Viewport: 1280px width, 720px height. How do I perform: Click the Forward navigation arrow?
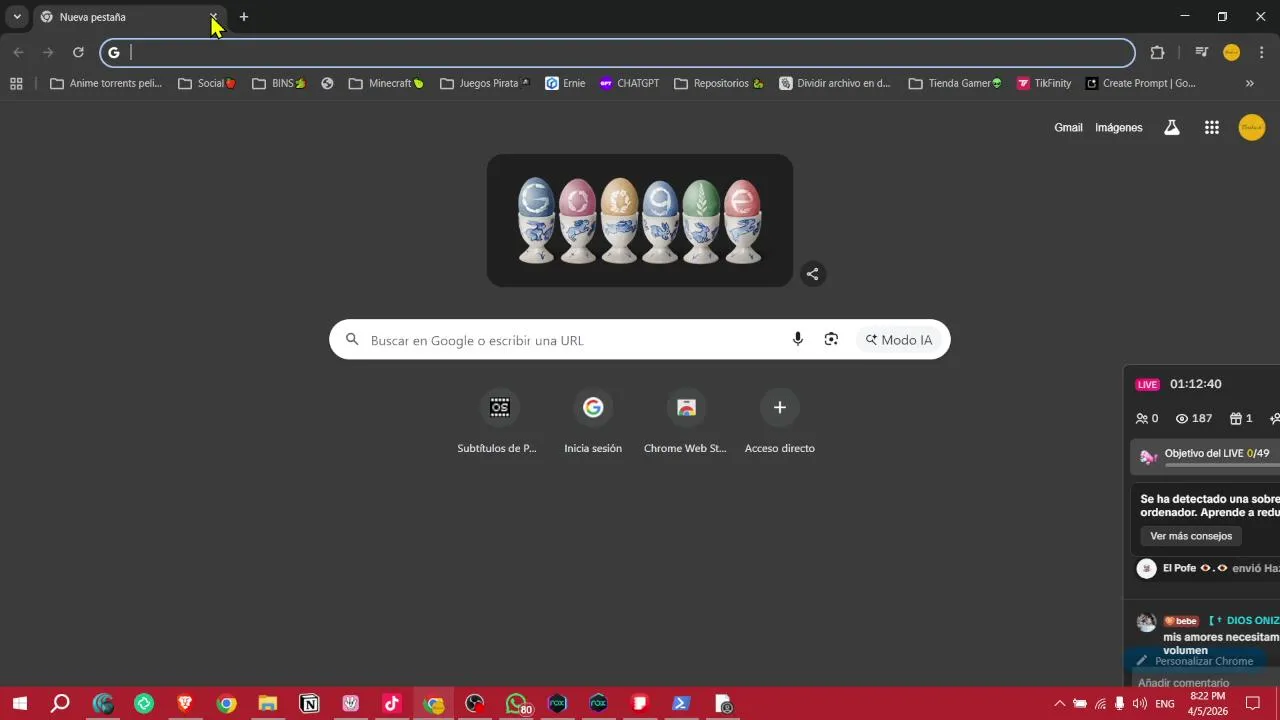[x=48, y=53]
